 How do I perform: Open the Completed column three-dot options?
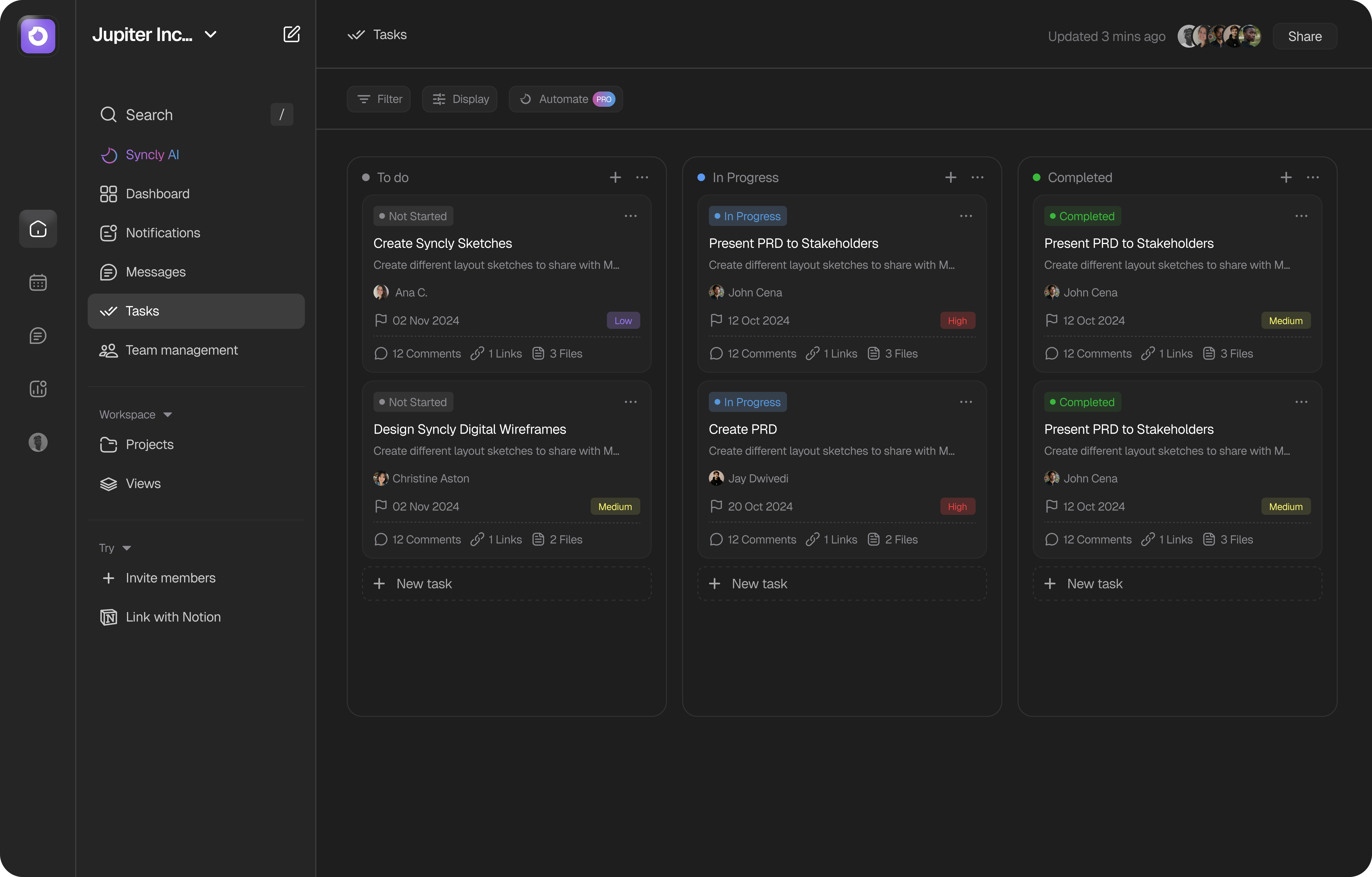point(1313,177)
